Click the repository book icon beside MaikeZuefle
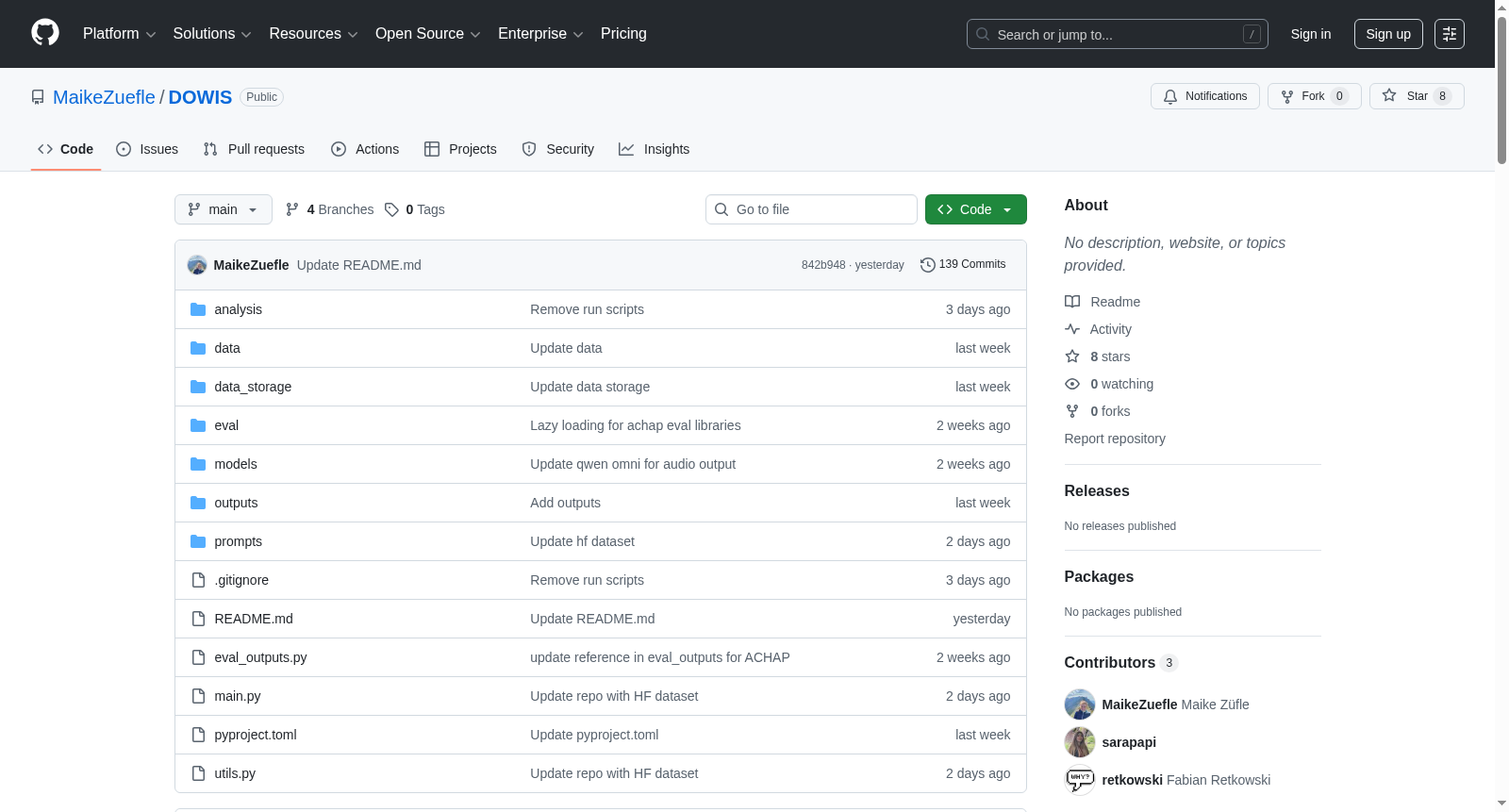Viewport: 1509px width, 812px height. pos(38,97)
